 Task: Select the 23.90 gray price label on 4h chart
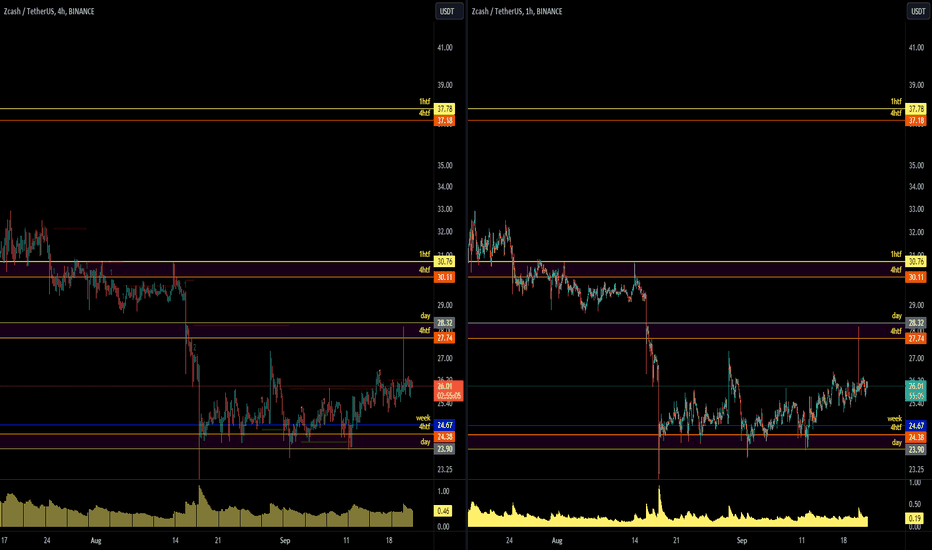[445, 449]
